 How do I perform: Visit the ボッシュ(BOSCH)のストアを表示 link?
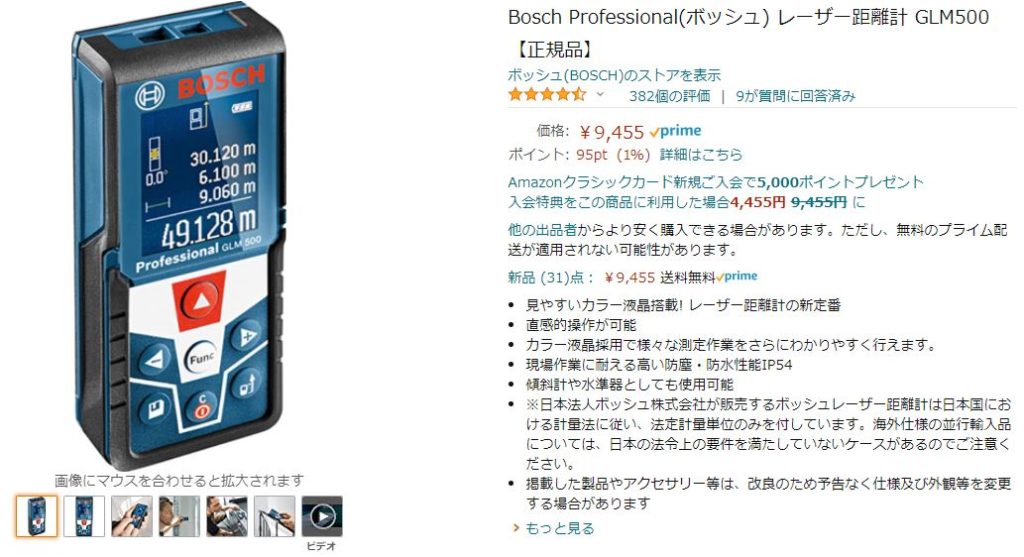pos(615,75)
